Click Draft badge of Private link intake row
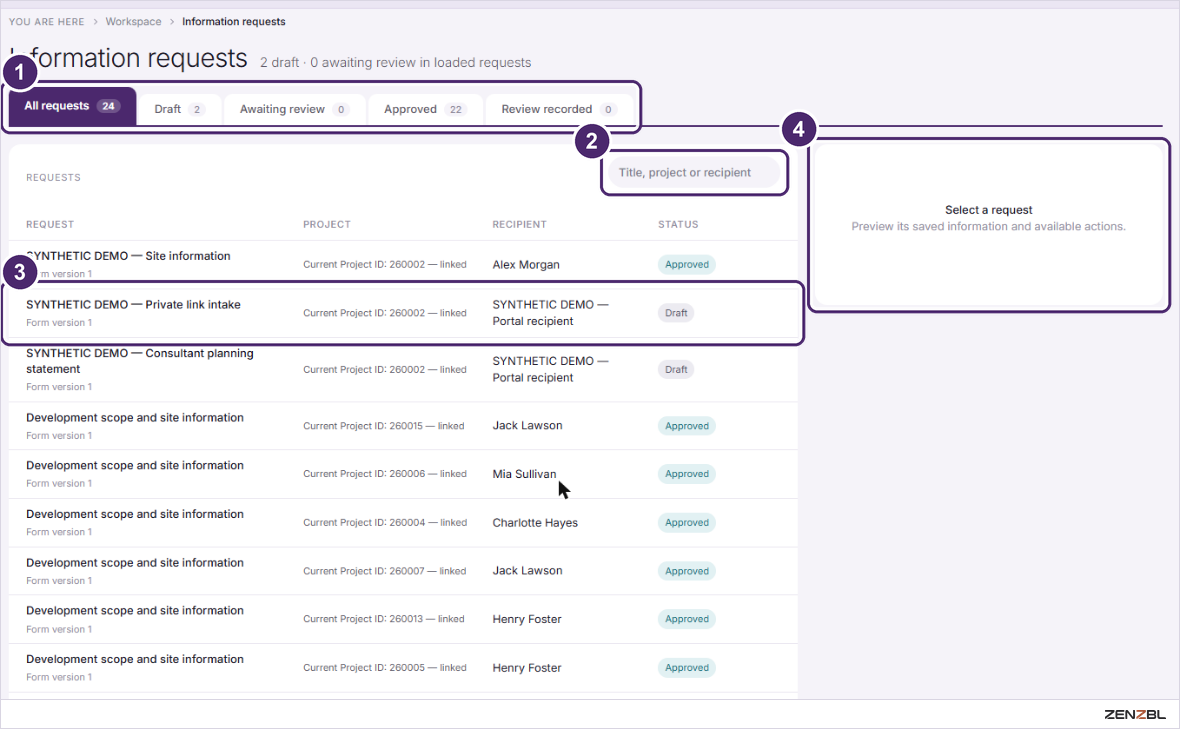Screen dimensions: 1180x729 coord(676,313)
